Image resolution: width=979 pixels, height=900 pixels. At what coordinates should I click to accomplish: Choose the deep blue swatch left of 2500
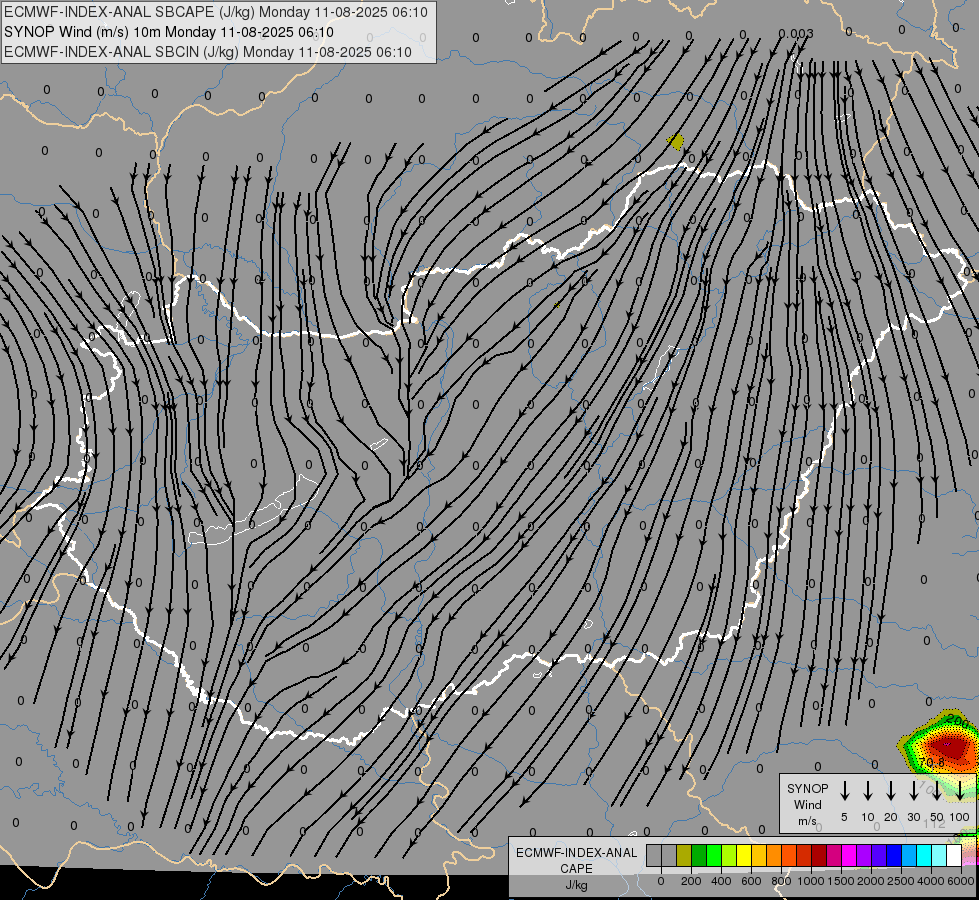click(895, 855)
